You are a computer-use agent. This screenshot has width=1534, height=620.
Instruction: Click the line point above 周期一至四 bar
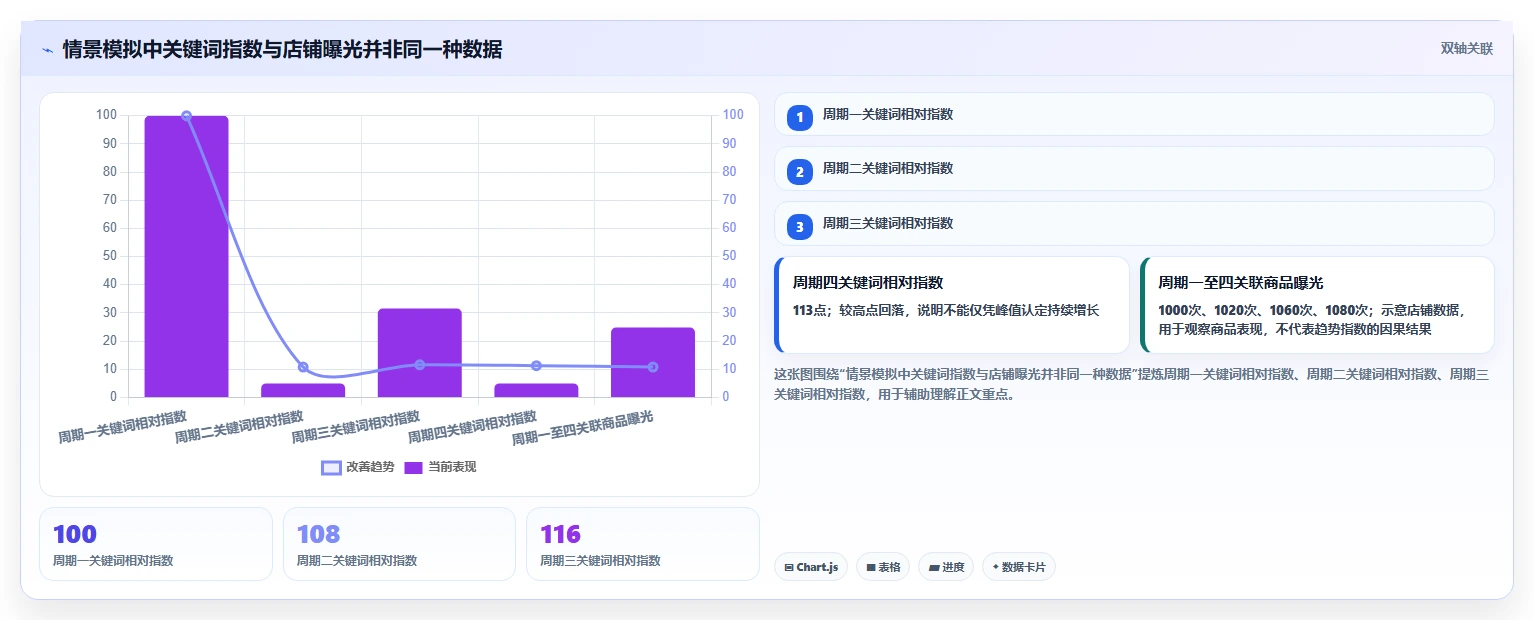(653, 367)
